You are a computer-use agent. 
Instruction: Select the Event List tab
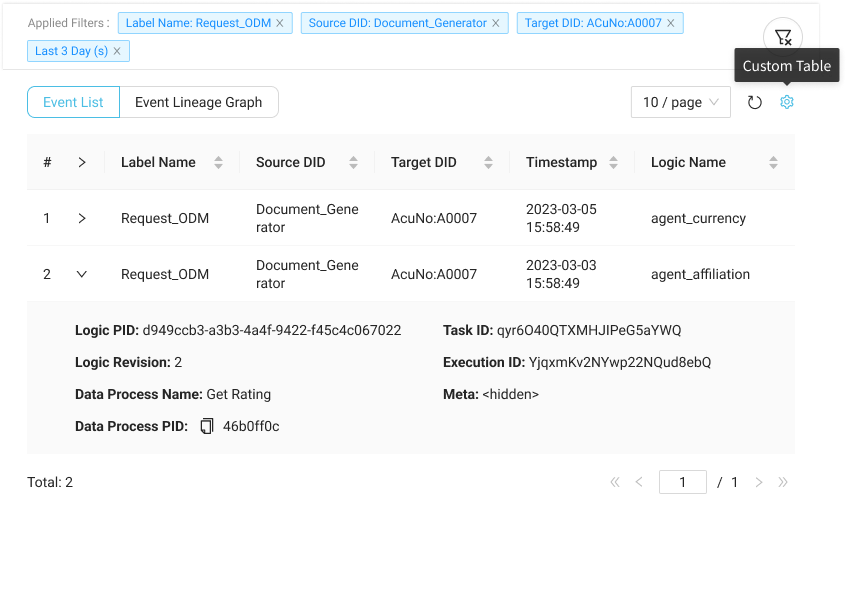(73, 102)
